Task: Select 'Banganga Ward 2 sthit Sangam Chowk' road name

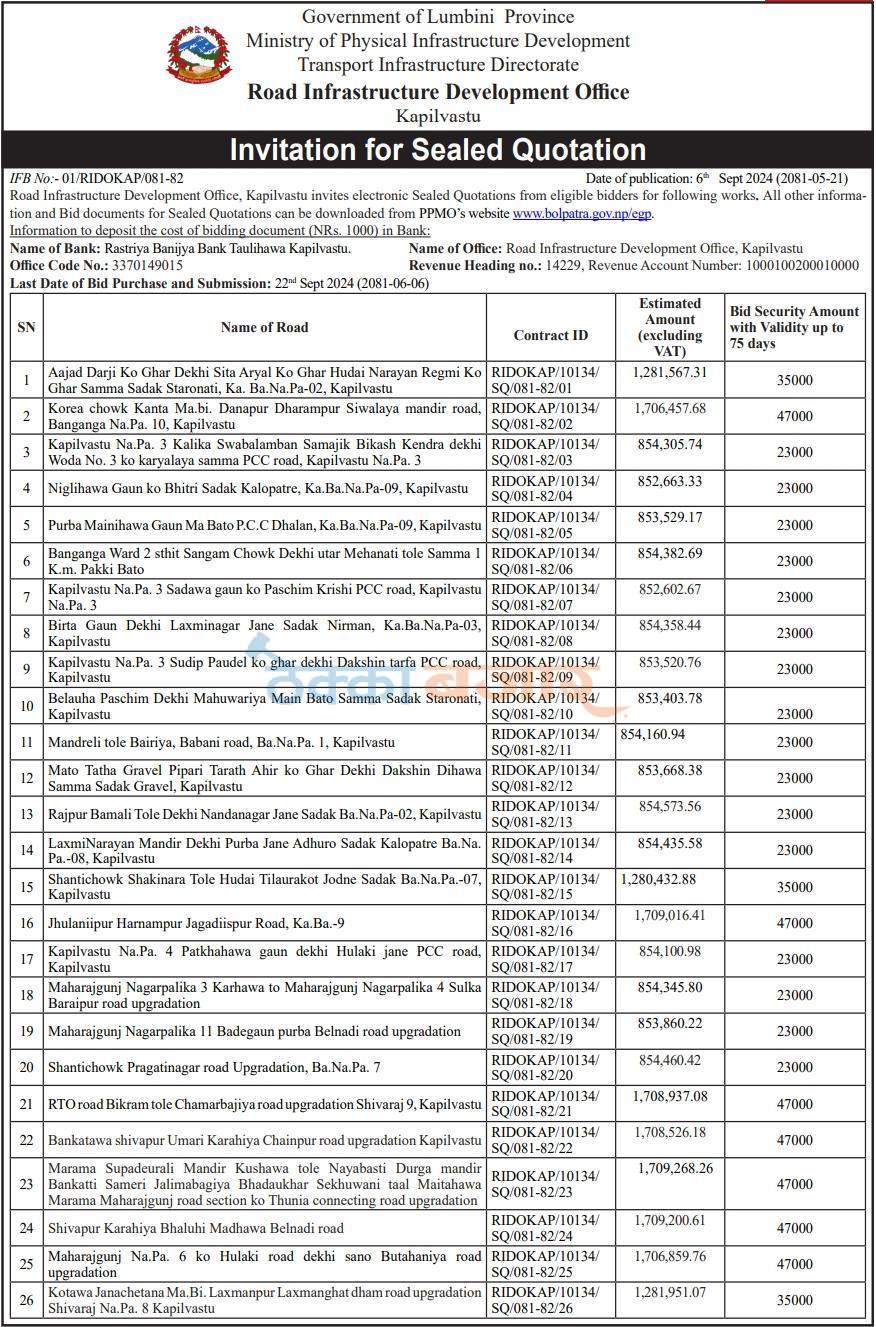Action: pos(265,561)
